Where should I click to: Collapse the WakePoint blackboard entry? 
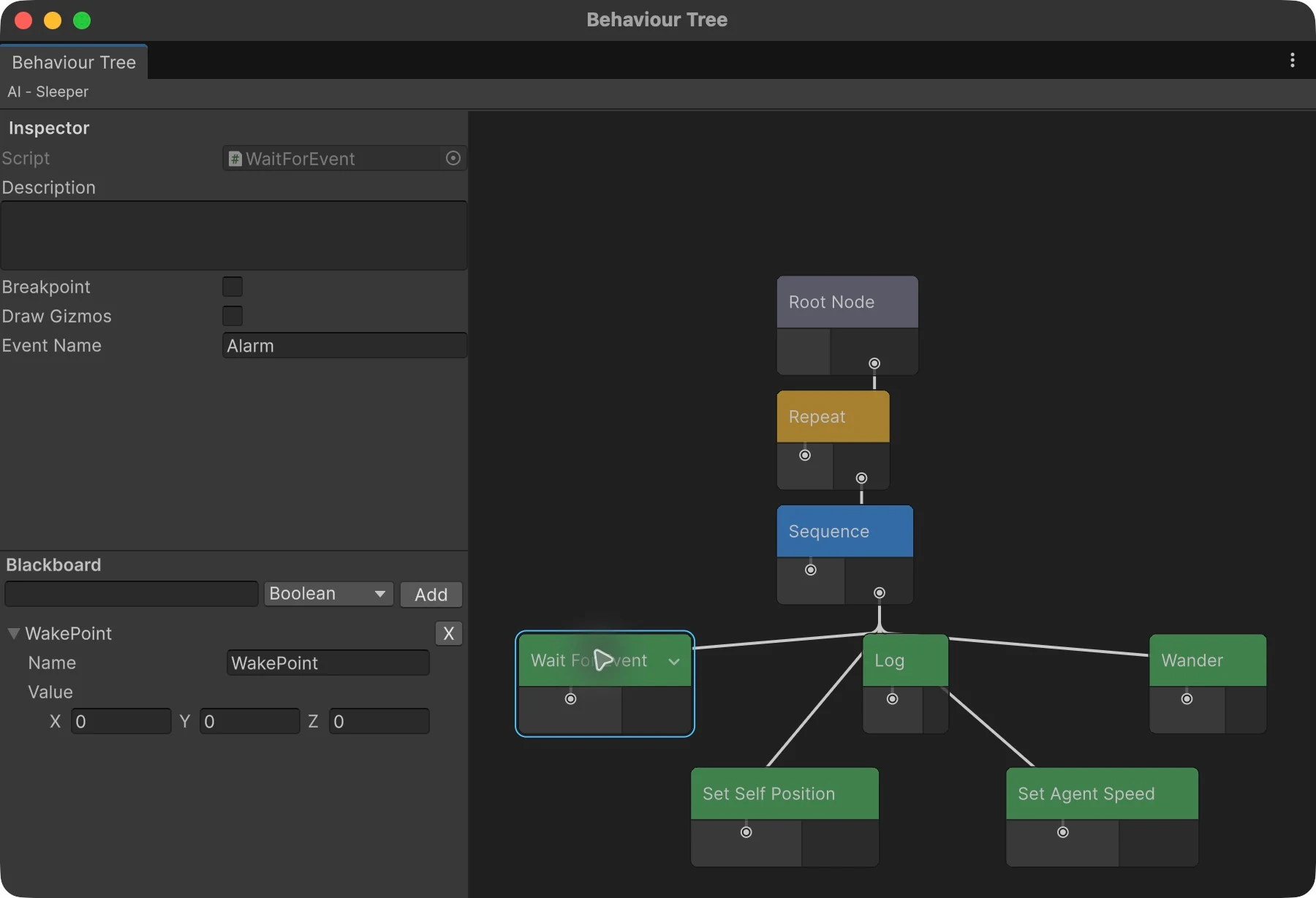13,633
